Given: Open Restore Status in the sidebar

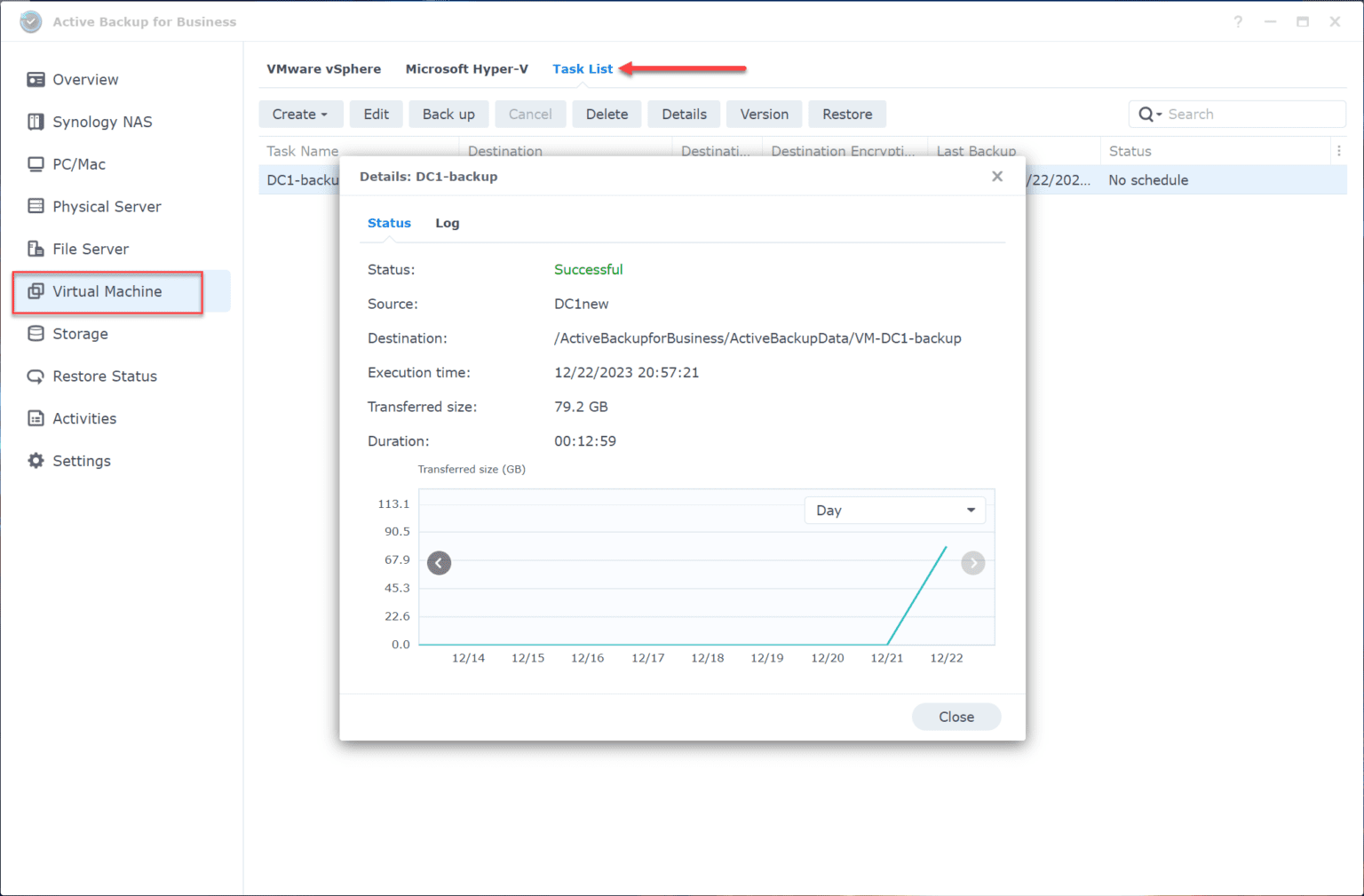Looking at the screenshot, I should pyautogui.click(x=104, y=376).
